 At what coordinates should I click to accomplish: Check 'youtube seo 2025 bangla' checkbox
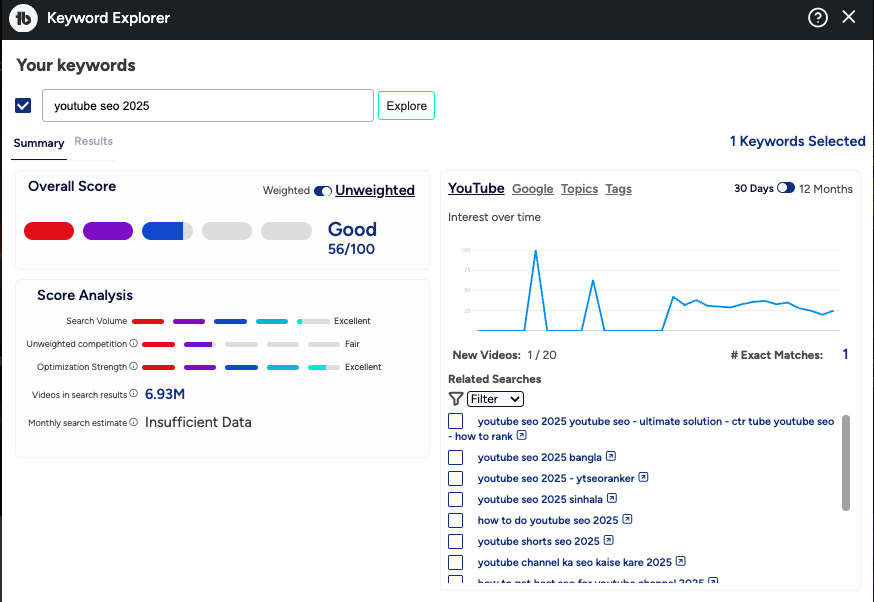pos(455,457)
